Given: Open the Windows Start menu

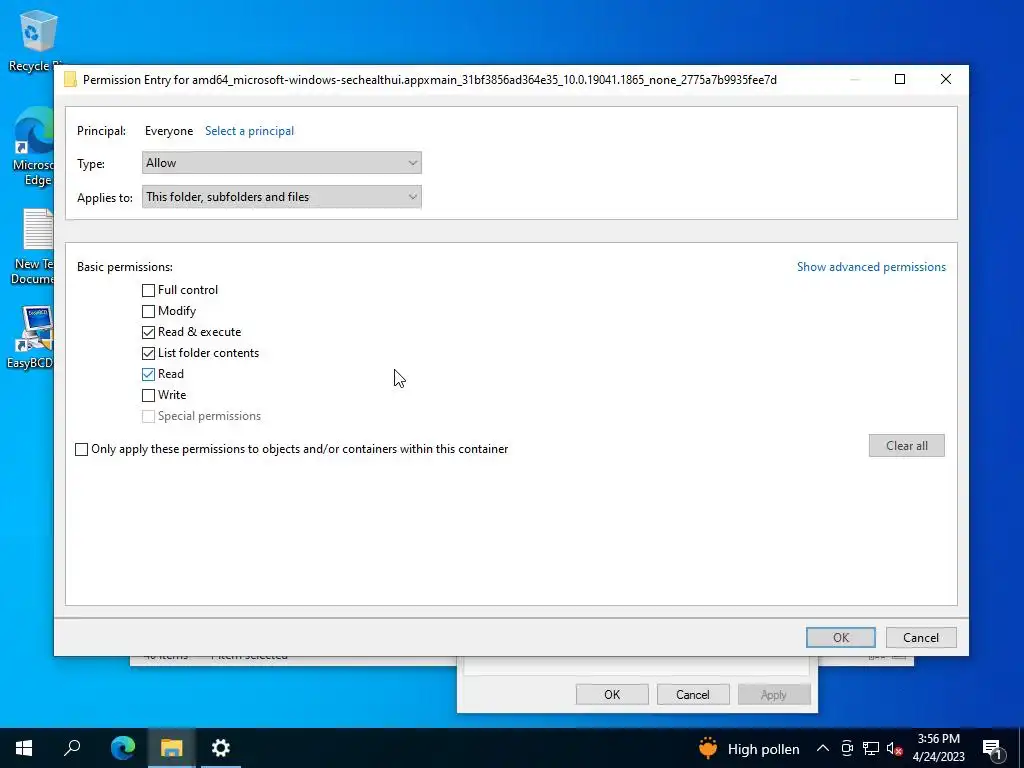Looking at the screenshot, I should click(x=24, y=748).
